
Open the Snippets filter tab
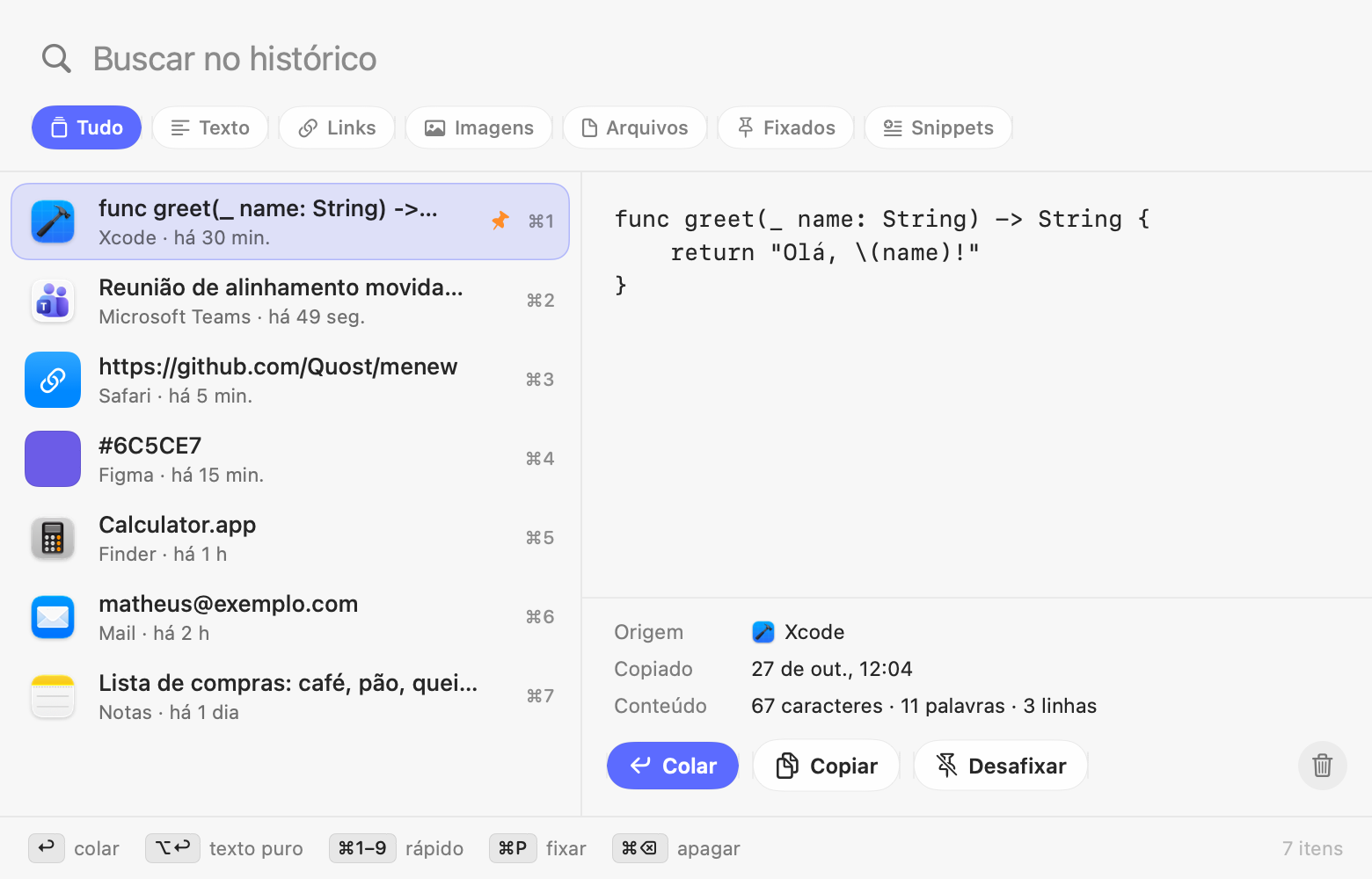click(938, 127)
